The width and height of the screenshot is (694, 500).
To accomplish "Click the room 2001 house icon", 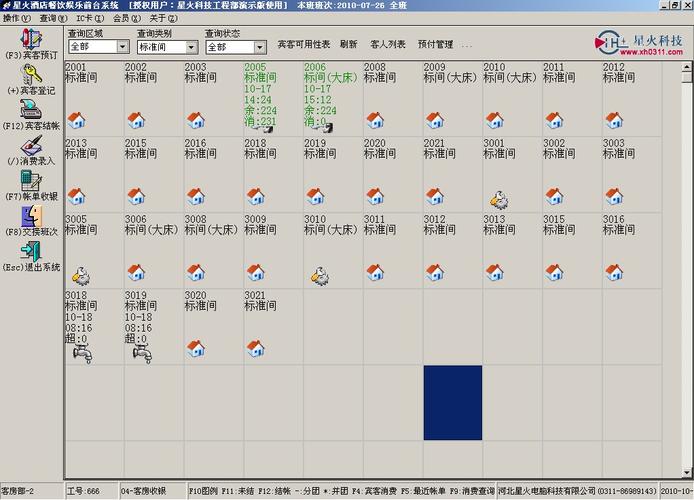I will [x=77, y=120].
